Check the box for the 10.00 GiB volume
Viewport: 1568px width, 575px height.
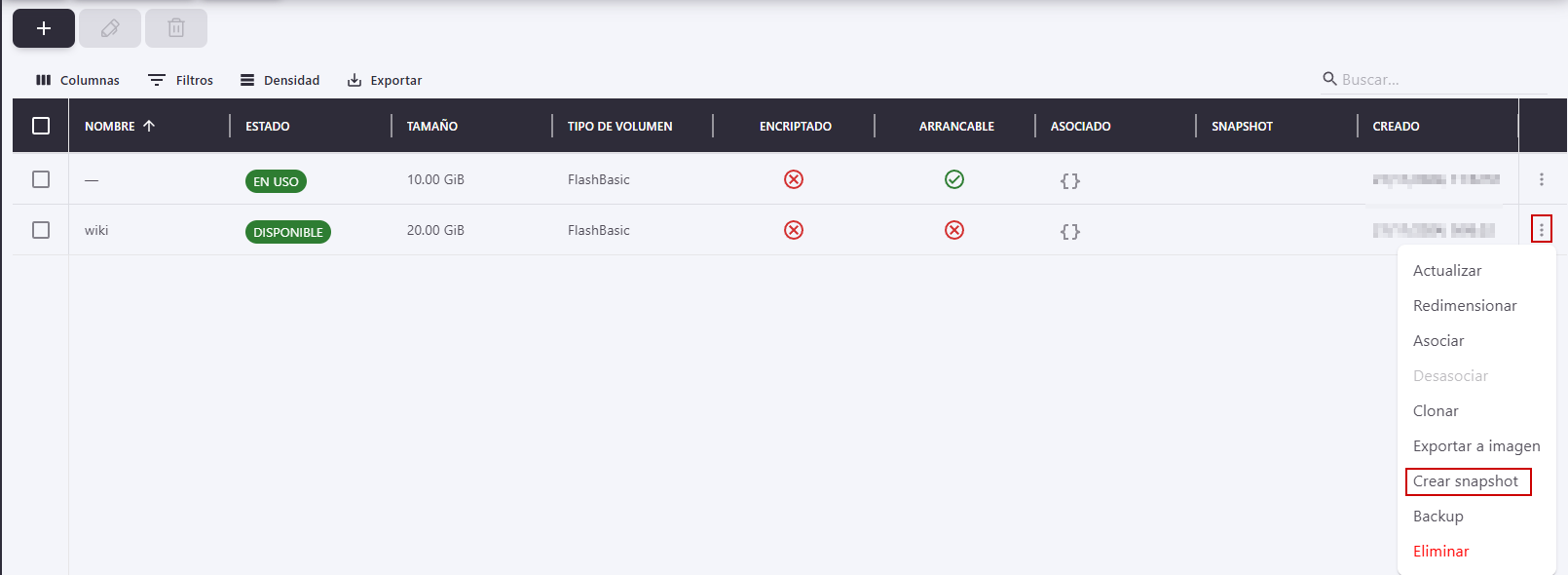tap(41, 179)
